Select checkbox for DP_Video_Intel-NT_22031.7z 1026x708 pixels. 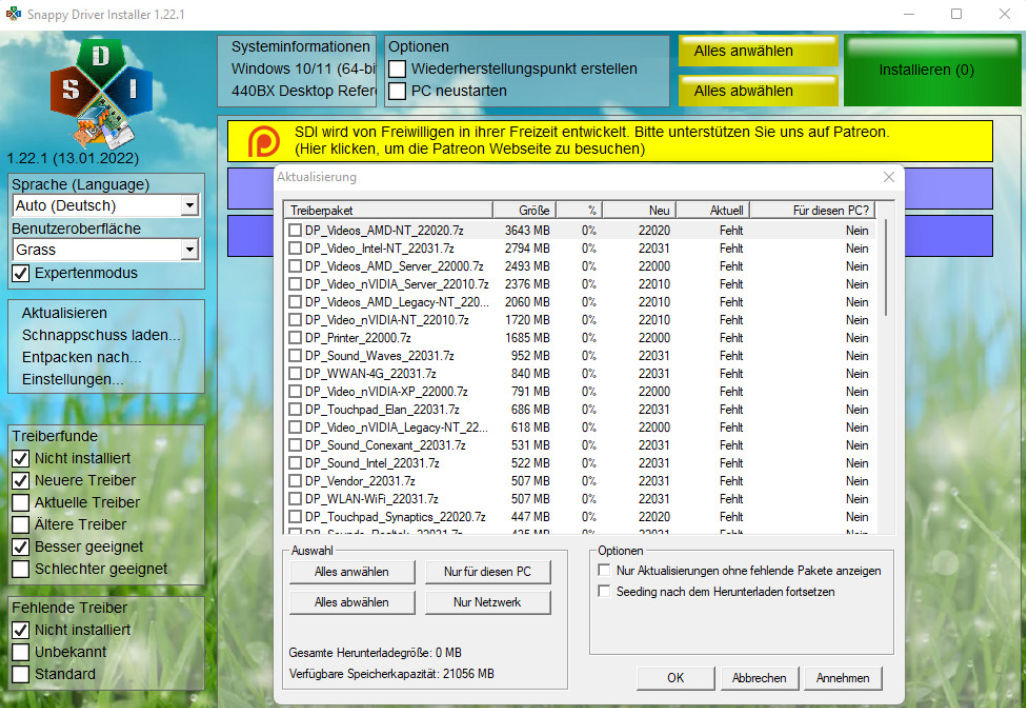tap(295, 249)
